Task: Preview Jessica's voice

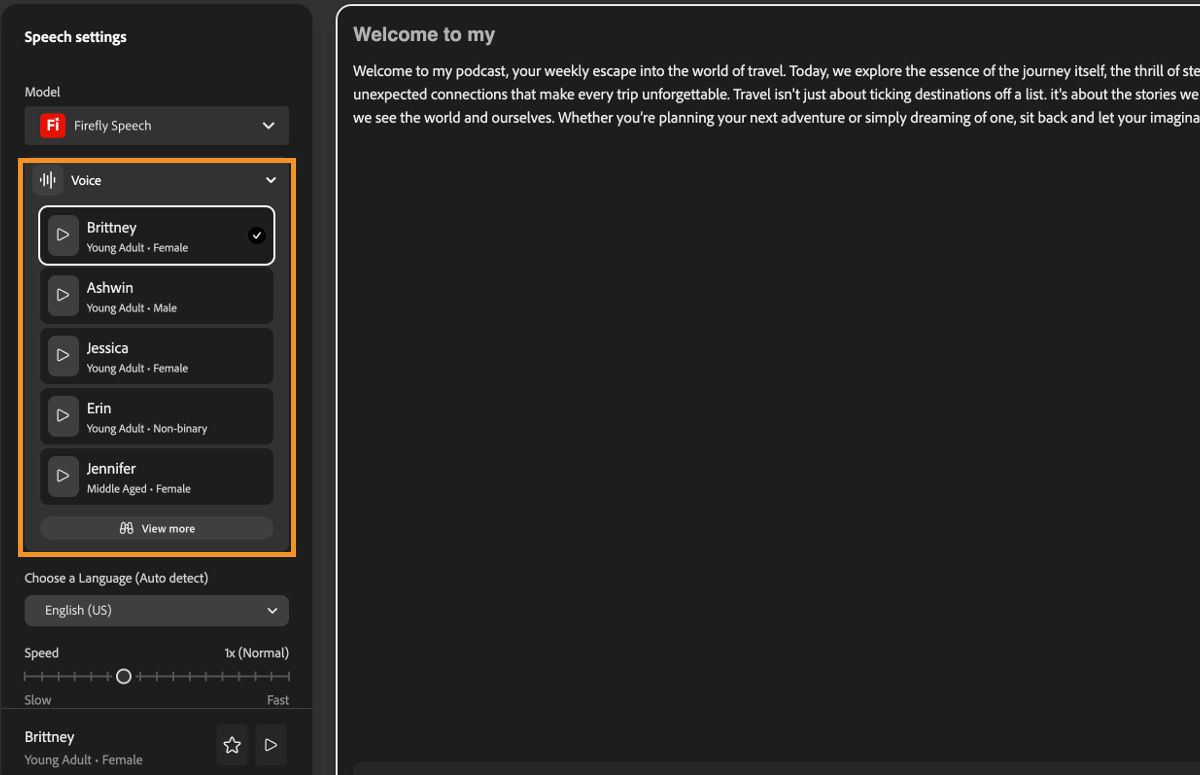Action: click(x=62, y=355)
